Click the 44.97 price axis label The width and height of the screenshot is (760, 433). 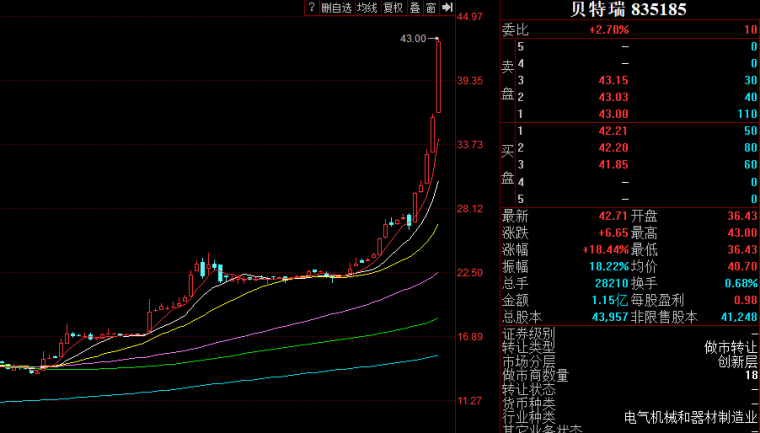click(x=470, y=17)
